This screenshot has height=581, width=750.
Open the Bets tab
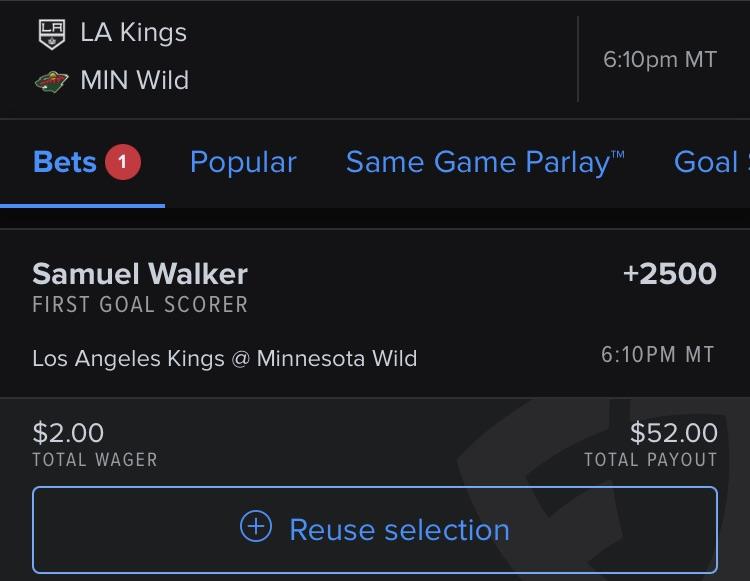65,162
